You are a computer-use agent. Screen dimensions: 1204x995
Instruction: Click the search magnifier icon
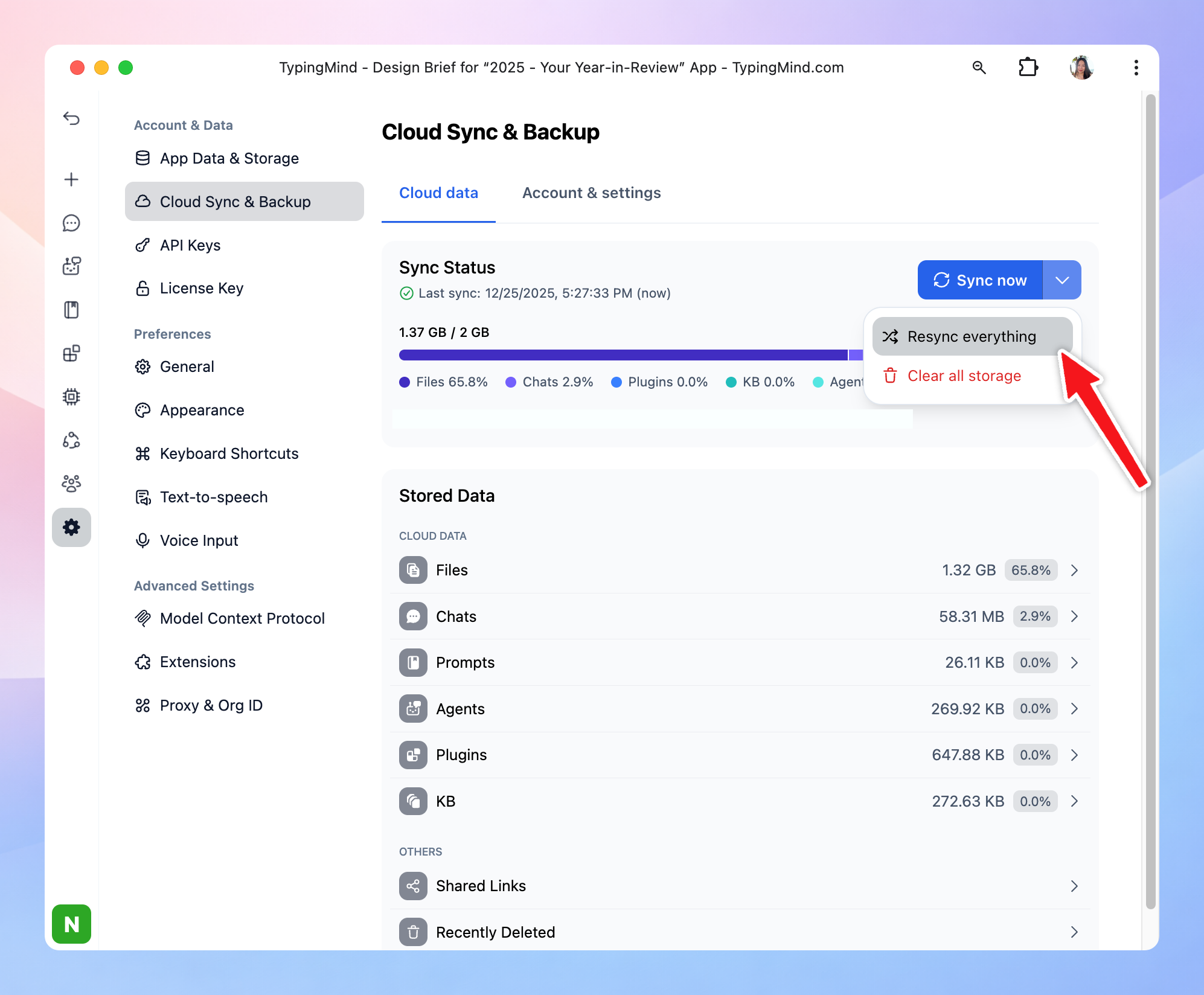click(x=979, y=68)
